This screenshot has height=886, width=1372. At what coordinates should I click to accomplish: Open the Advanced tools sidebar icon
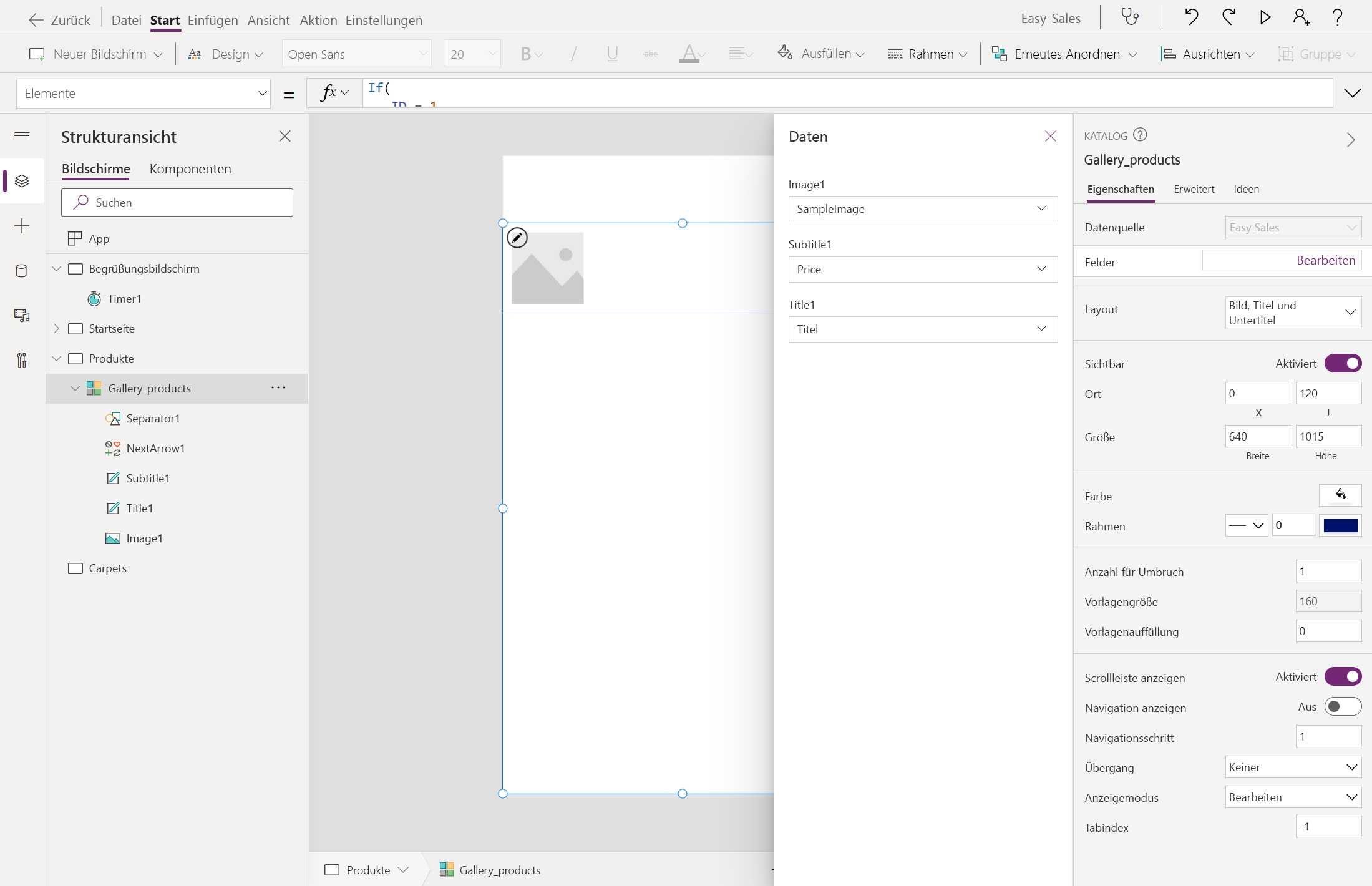pos(22,361)
